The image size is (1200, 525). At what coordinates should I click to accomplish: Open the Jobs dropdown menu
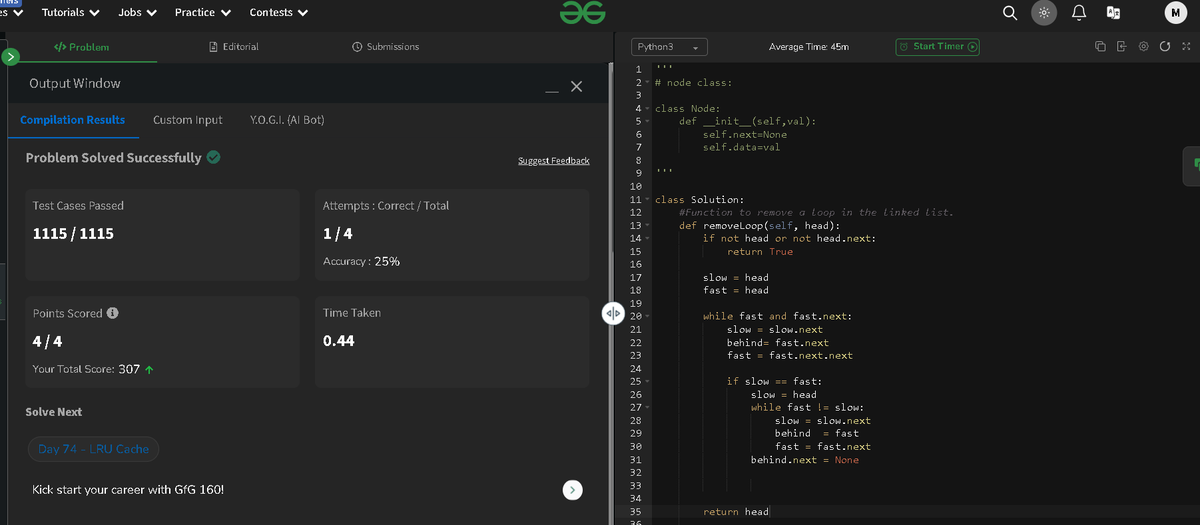138,12
